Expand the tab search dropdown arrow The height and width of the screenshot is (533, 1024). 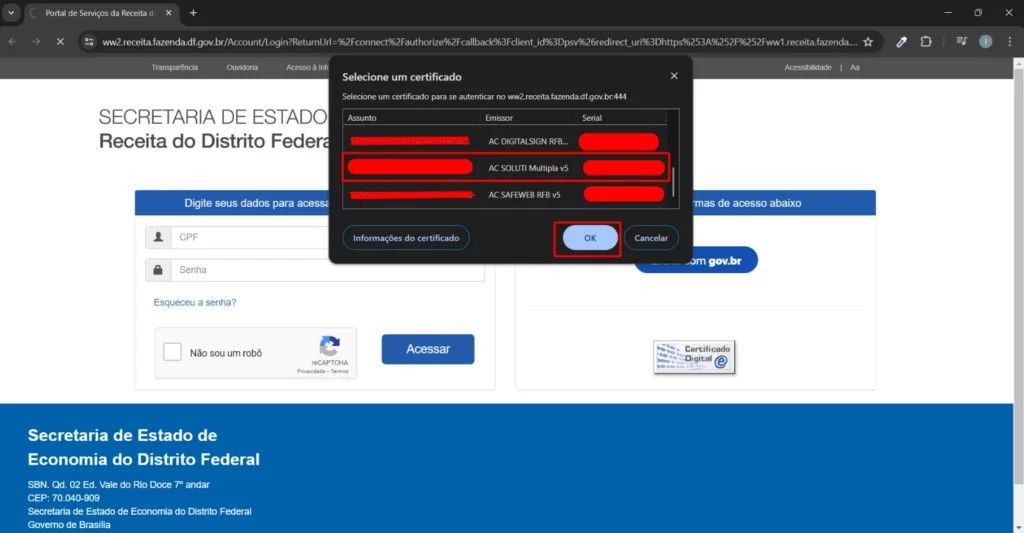[11, 13]
